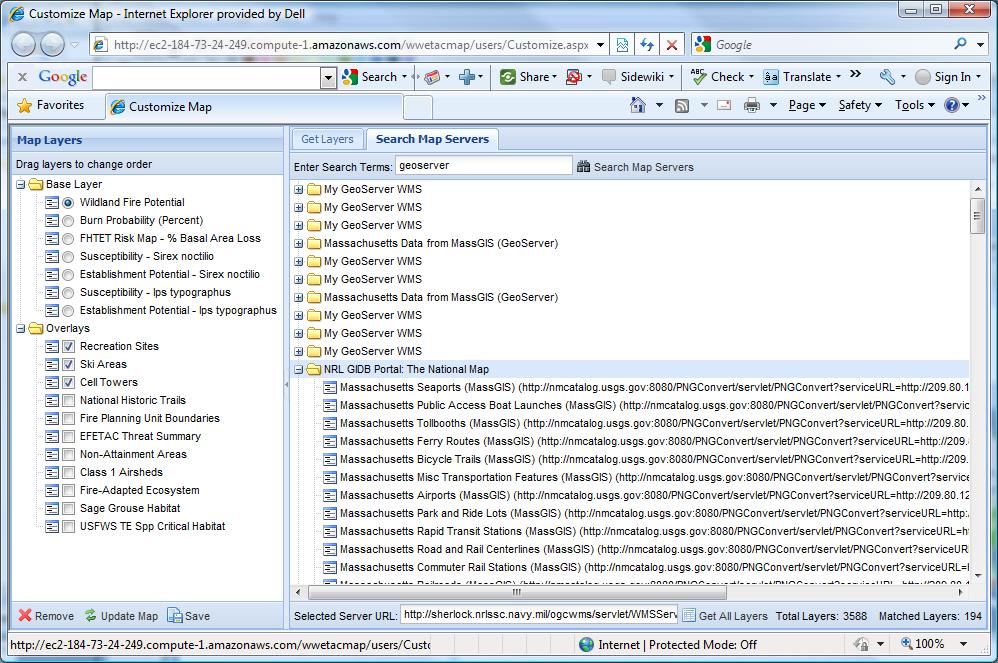Open the Translate menu in Google toolbar

(802, 77)
